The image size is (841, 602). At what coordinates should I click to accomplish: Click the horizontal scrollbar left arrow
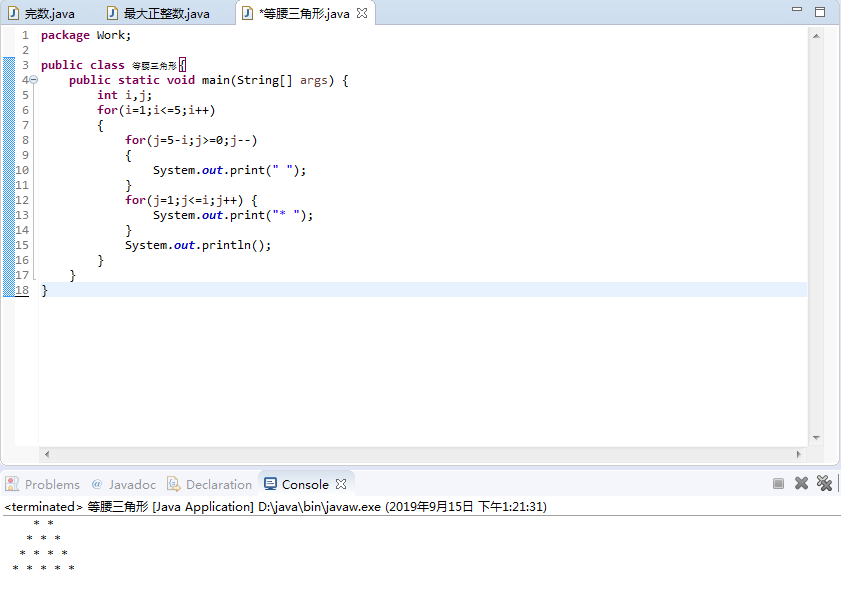[x=47, y=454]
